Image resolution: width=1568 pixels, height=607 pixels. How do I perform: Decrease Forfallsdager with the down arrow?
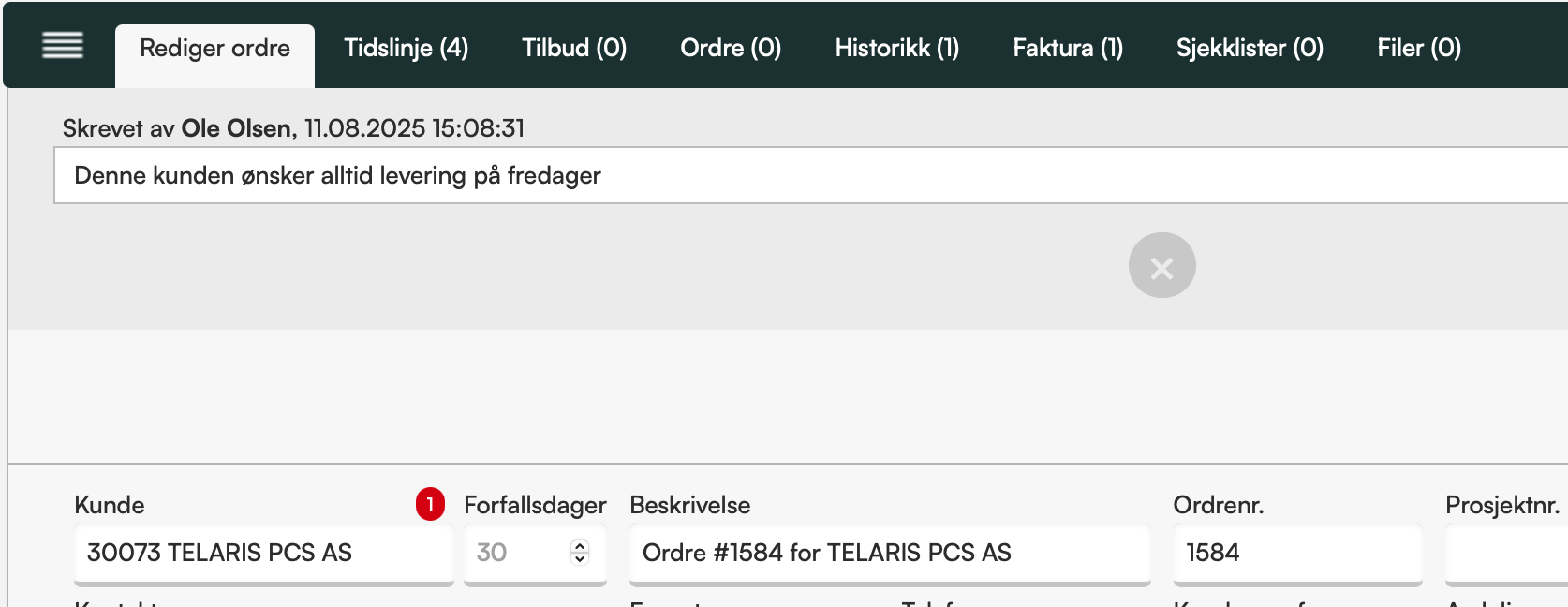580,559
